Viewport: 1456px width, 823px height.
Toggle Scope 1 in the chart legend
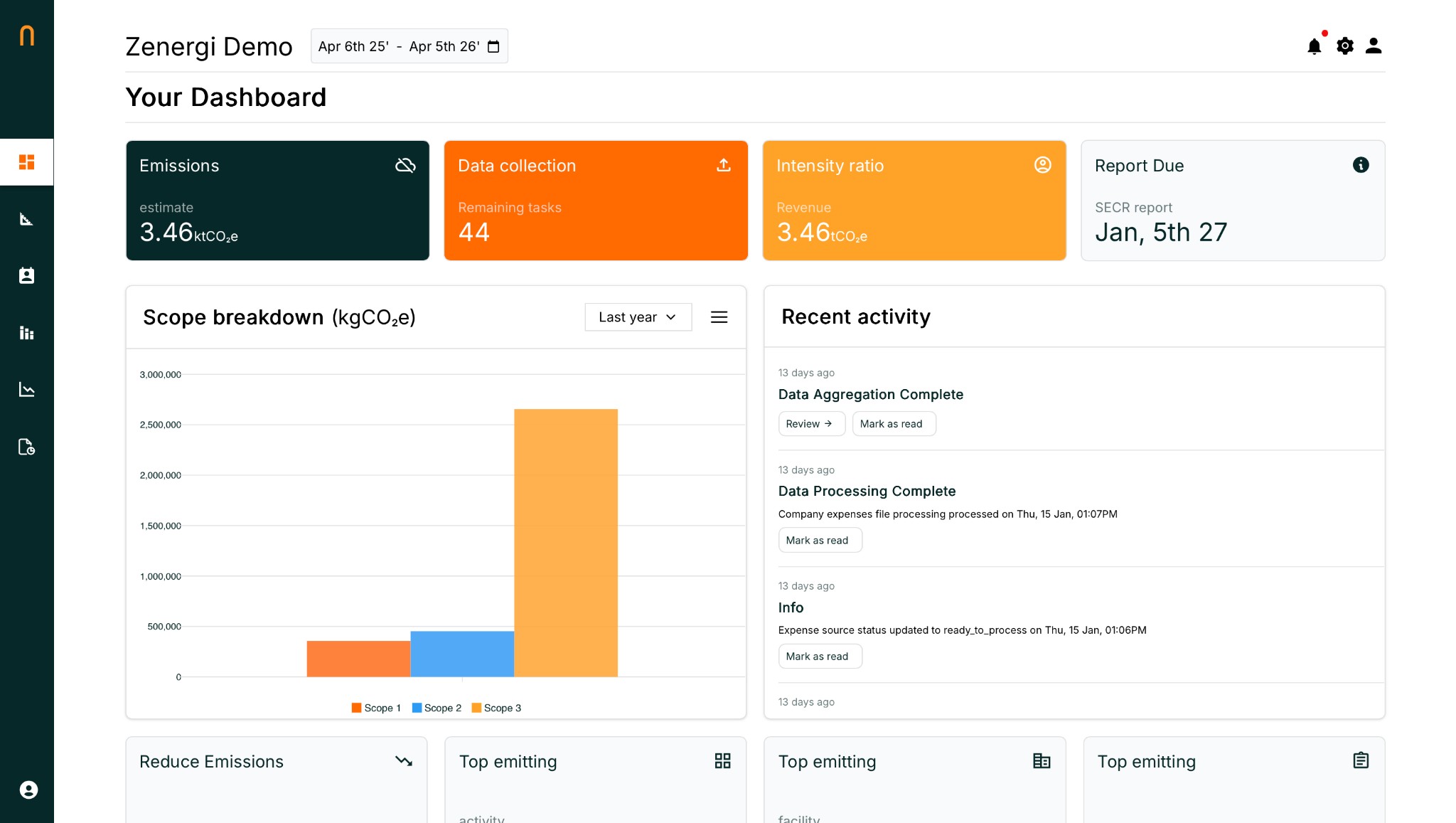pos(376,708)
